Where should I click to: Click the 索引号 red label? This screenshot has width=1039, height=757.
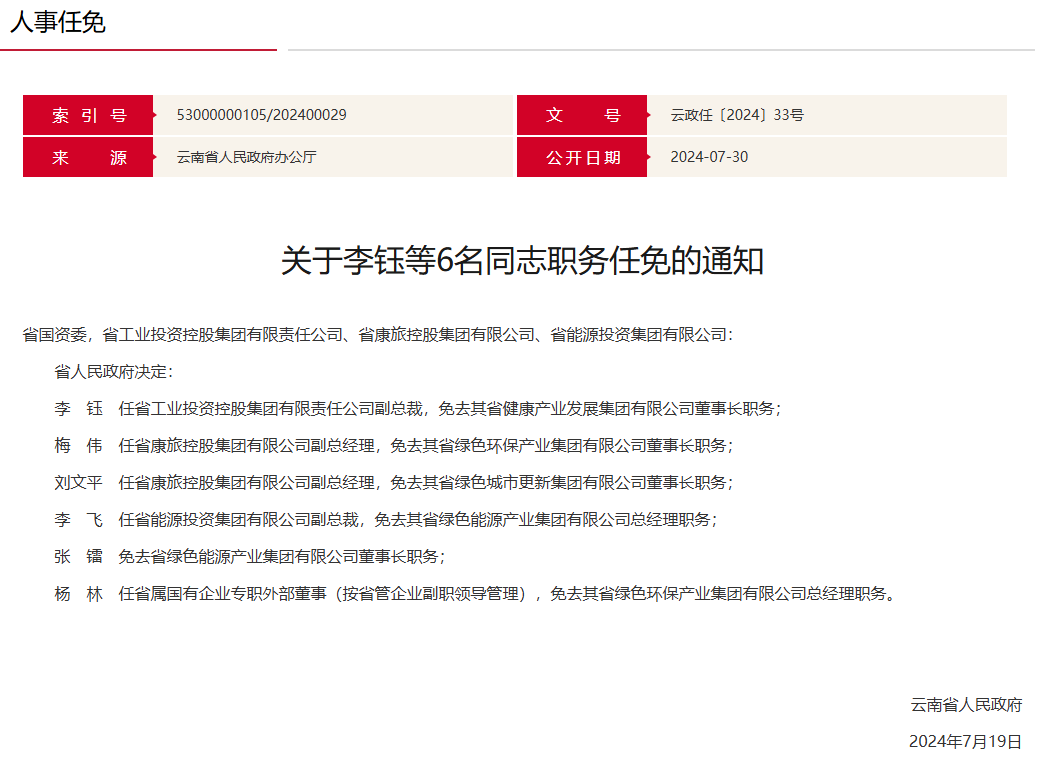pyautogui.click(x=89, y=115)
